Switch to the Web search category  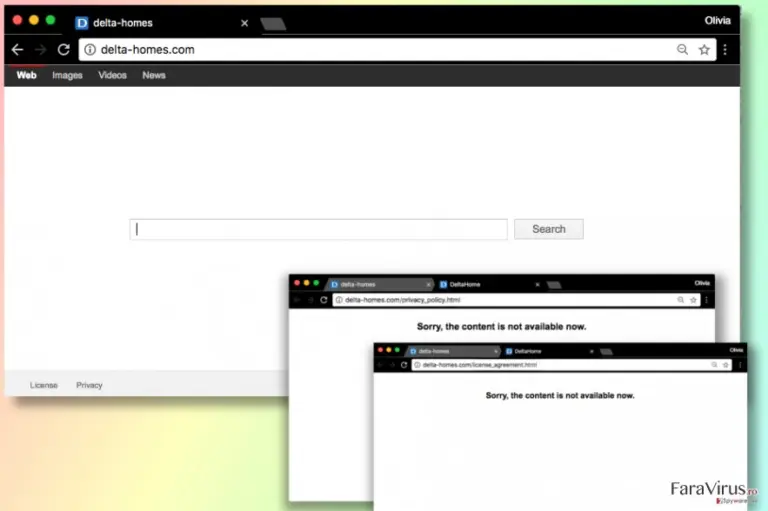(x=26, y=75)
